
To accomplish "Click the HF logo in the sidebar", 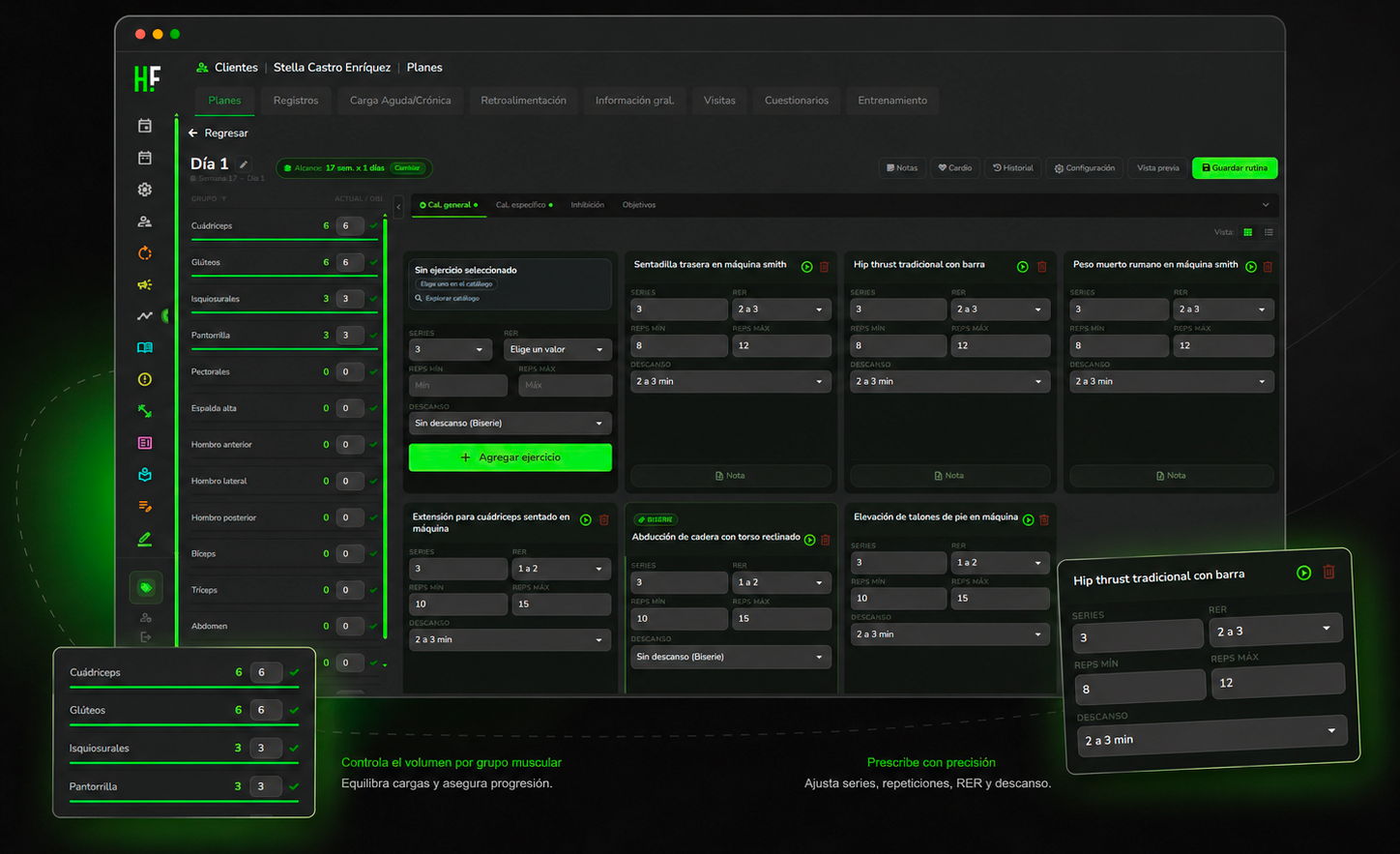I will (x=147, y=78).
